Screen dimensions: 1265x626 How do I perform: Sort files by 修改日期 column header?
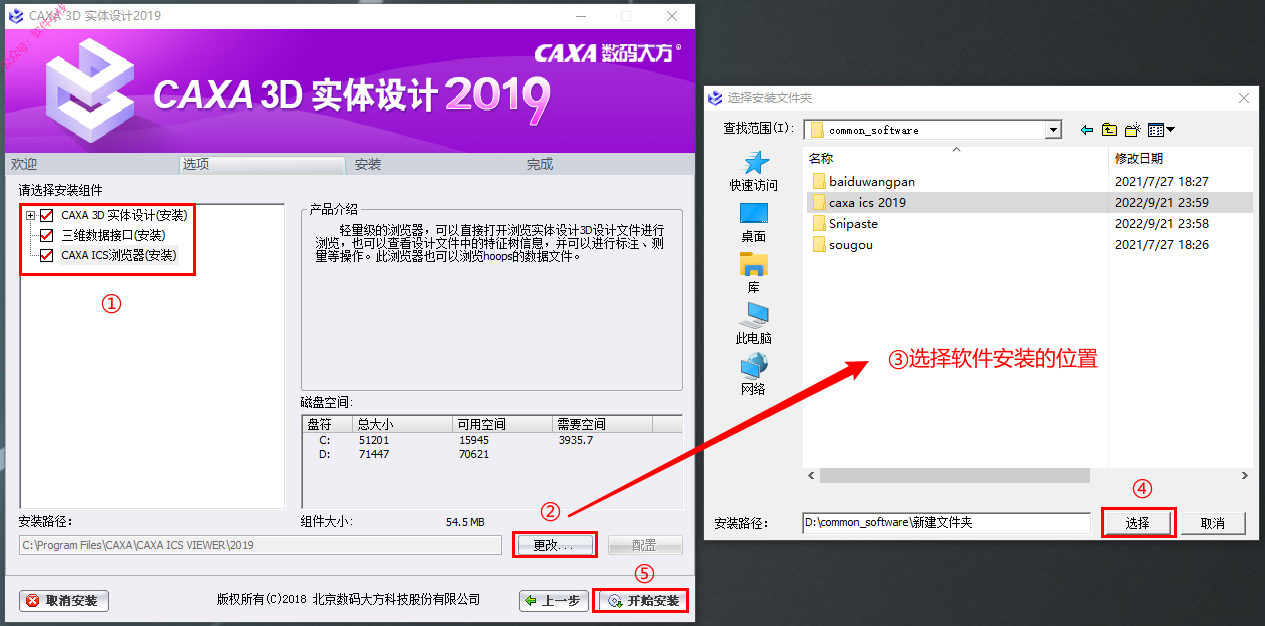pyautogui.click(x=1181, y=158)
